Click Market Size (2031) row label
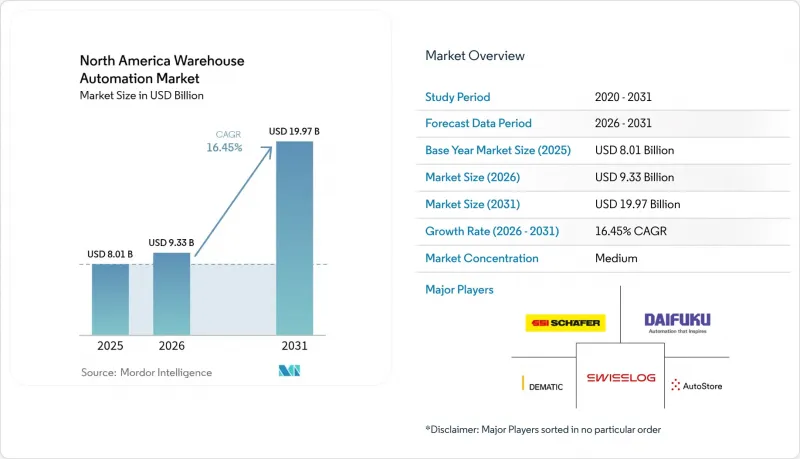800x459 pixels. [x=472, y=204]
